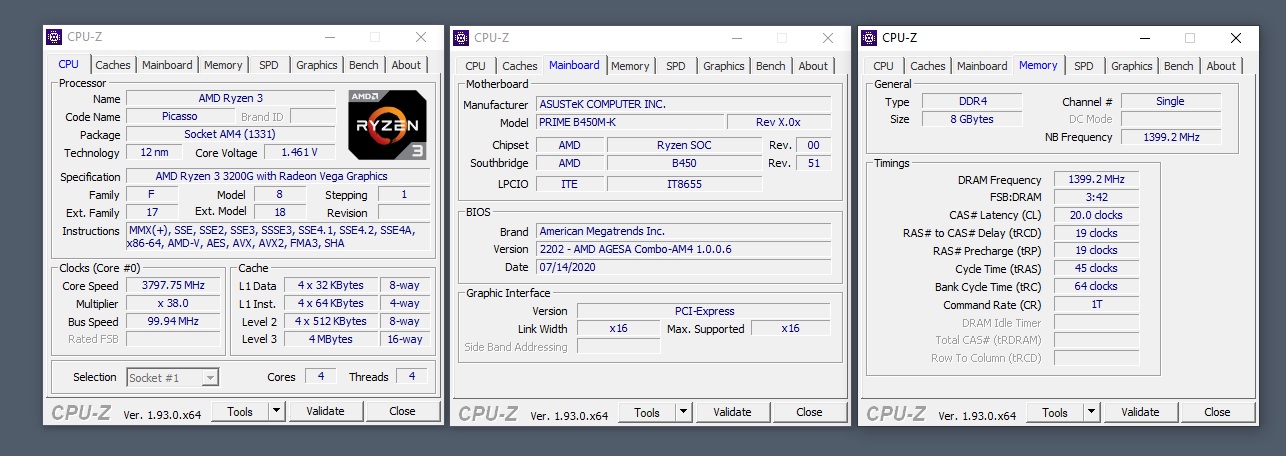The height and width of the screenshot is (456, 1286).
Task: Expand Tools dropdown arrow in CPU window
Action: [277, 411]
